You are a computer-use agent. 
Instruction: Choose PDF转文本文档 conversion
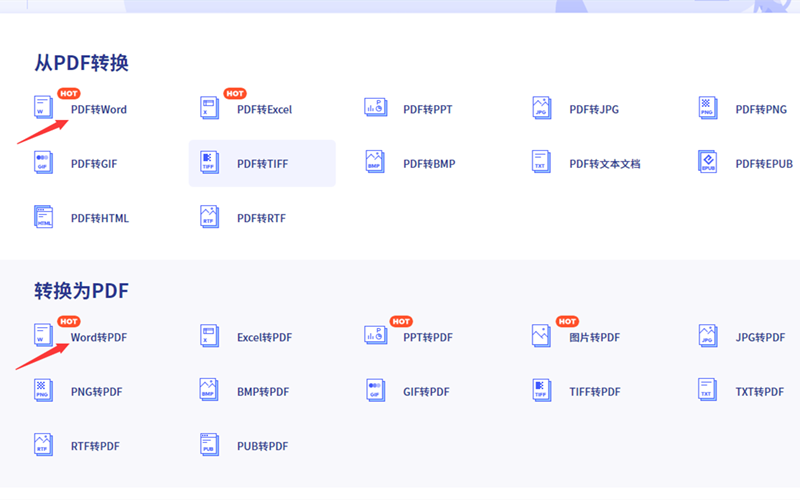[x=604, y=164]
